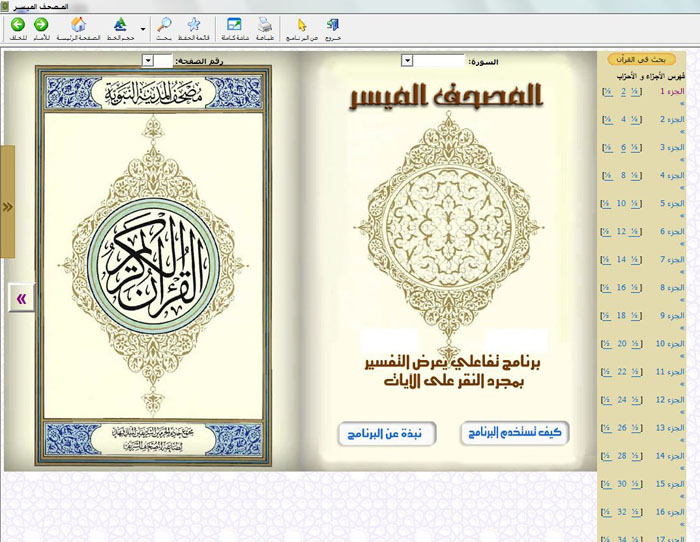Screen dimensions: 700x542
Task: Open the page number رقم الصفحة dropdown
Action: (148, 61)
